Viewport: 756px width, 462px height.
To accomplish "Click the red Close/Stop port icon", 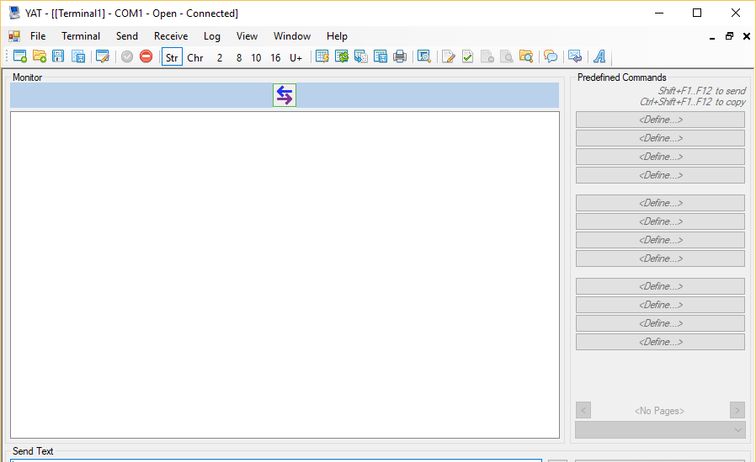I will pos(146,57).
